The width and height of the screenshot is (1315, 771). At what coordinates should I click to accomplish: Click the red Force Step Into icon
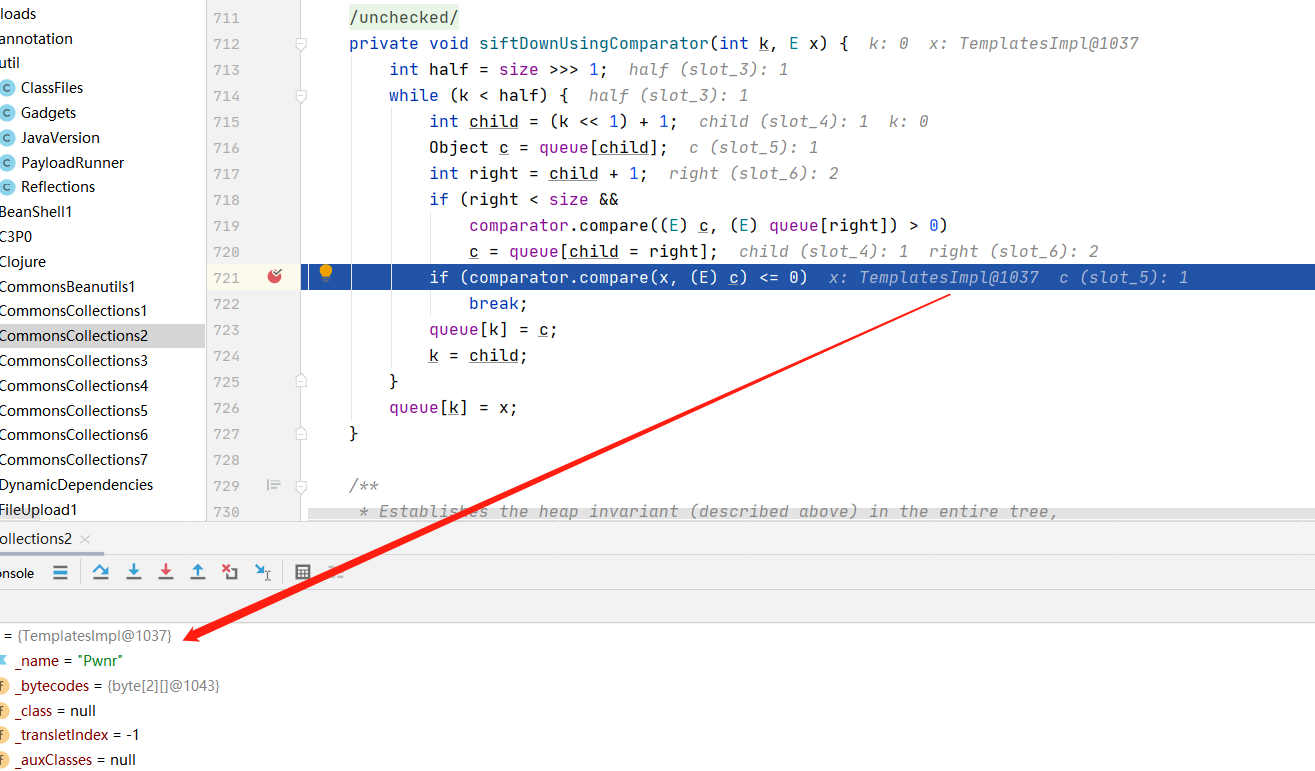tap(166, 572)
